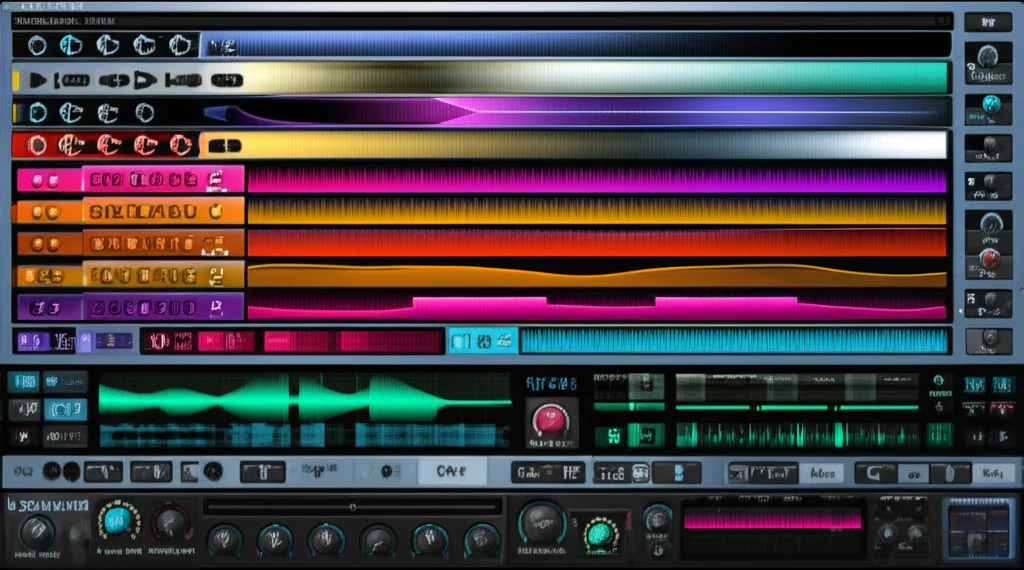The width and height of the screenshot is (1024, 570).
Task: Click the red knob in the right-hand column
Action: (x=989, y=259)
